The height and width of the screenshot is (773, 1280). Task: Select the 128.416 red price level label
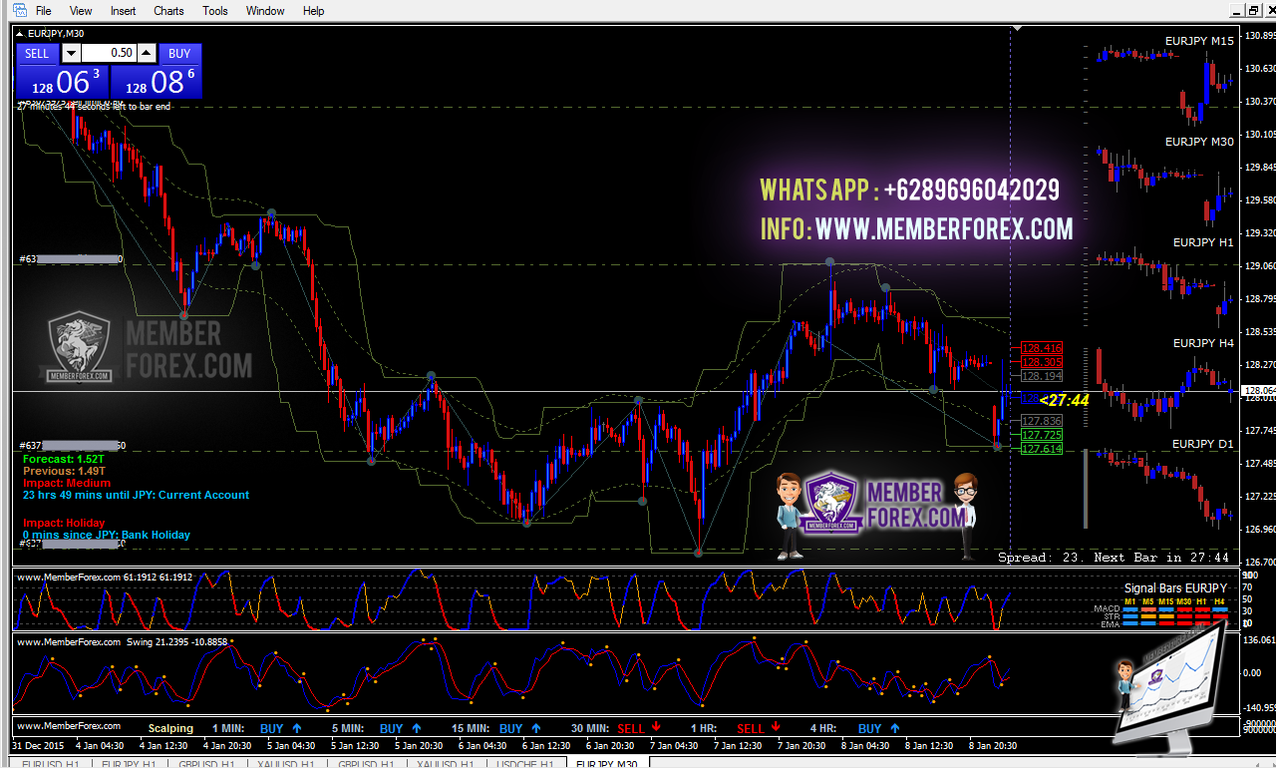coord(1042,348)
